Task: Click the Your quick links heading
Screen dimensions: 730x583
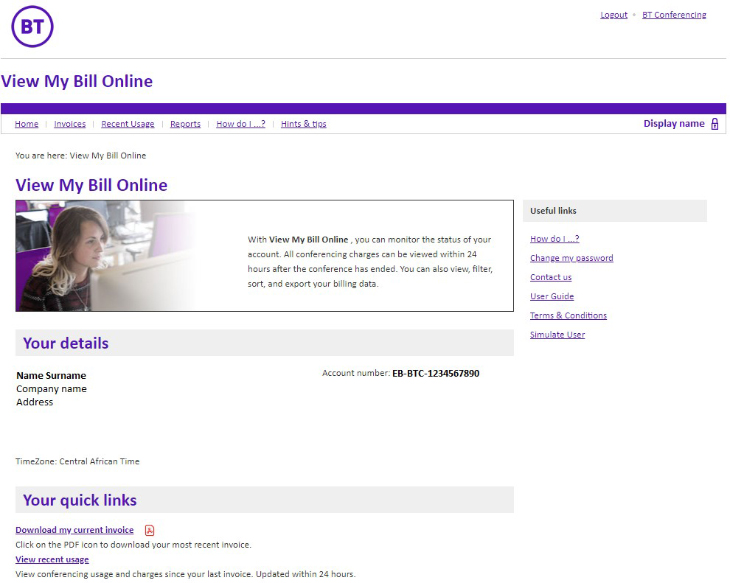Action: coord(80,500)
